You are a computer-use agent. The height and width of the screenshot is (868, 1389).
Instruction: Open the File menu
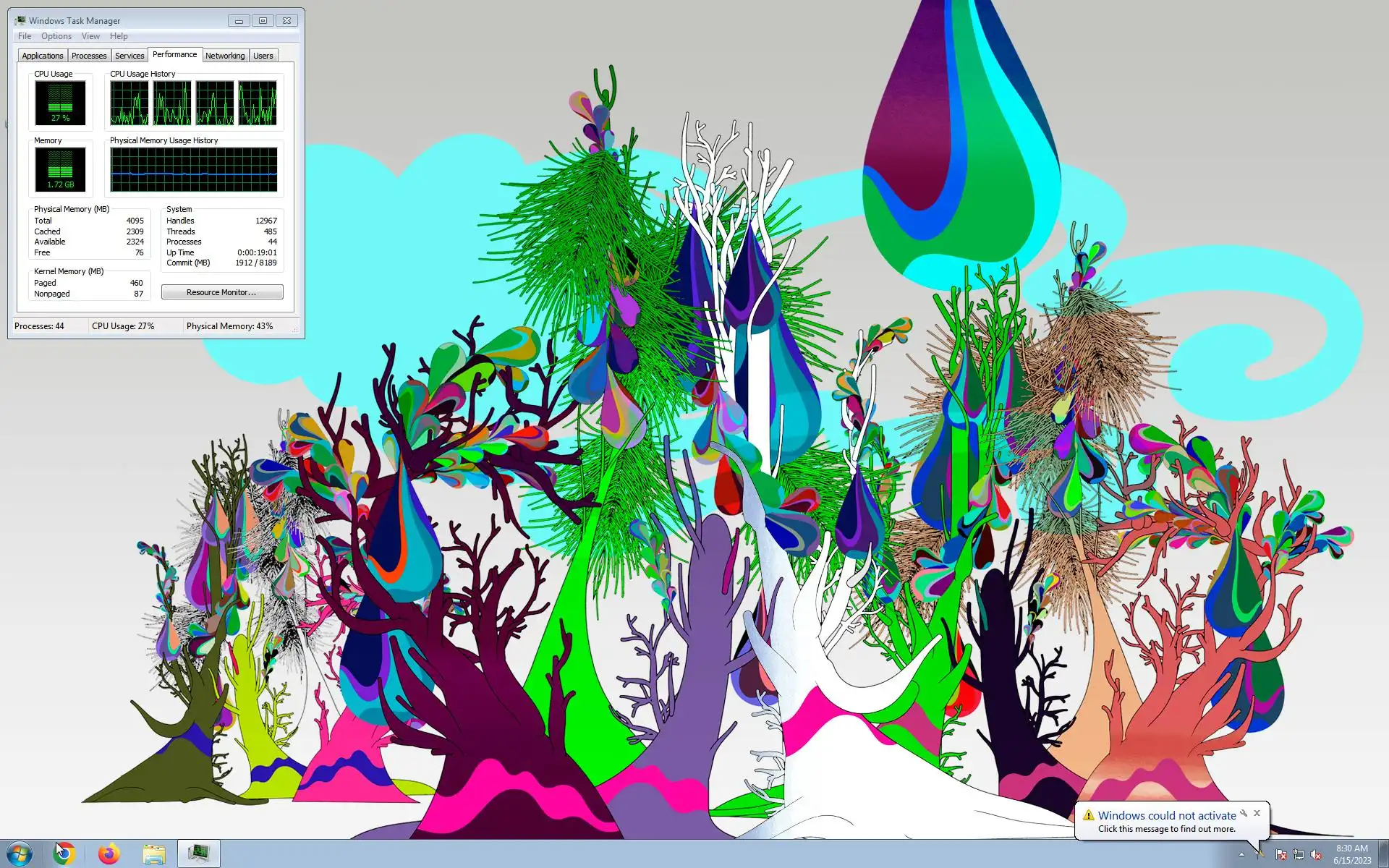(25, 36)
